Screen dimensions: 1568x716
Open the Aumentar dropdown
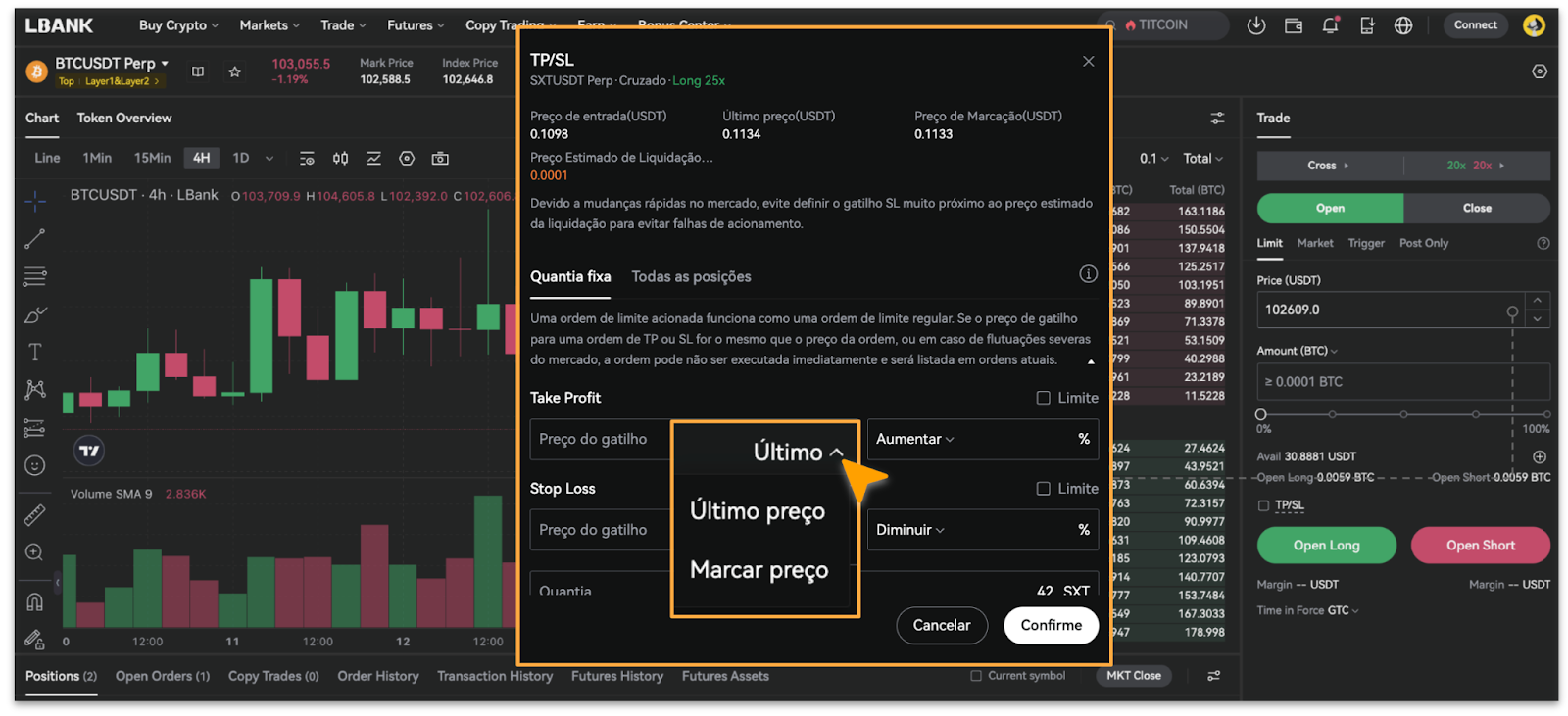pyautogui.click(x=914, y=439)
